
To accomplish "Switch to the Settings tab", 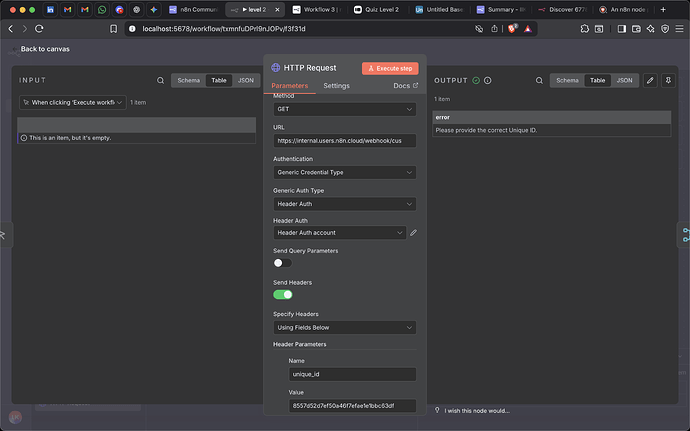I will (x=336, y=86).
